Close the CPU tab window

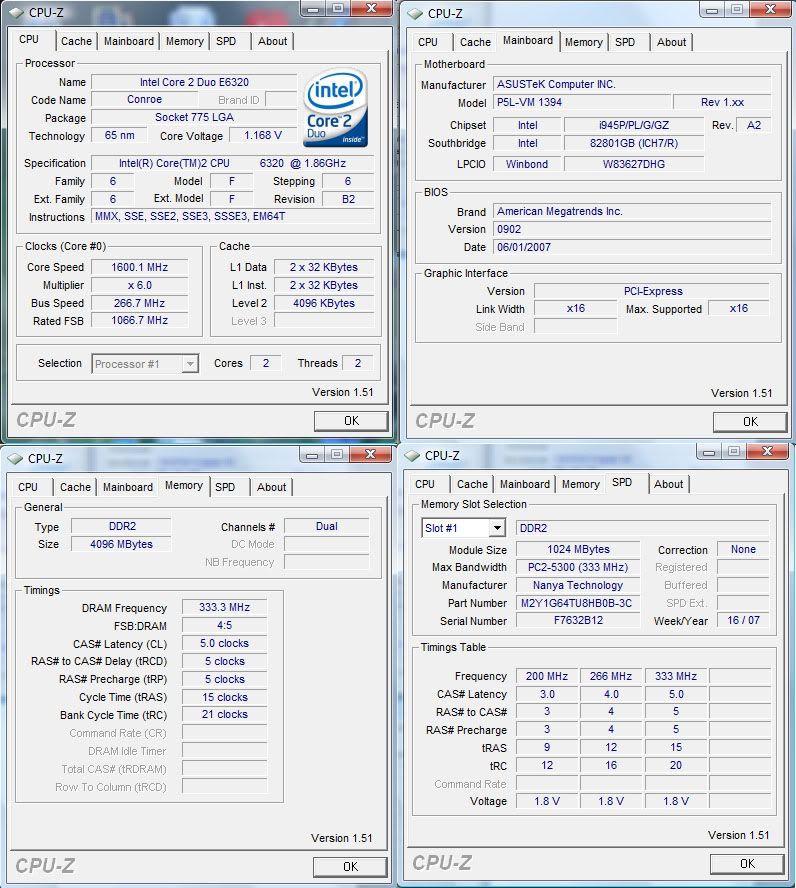click(x=371, y=8)
